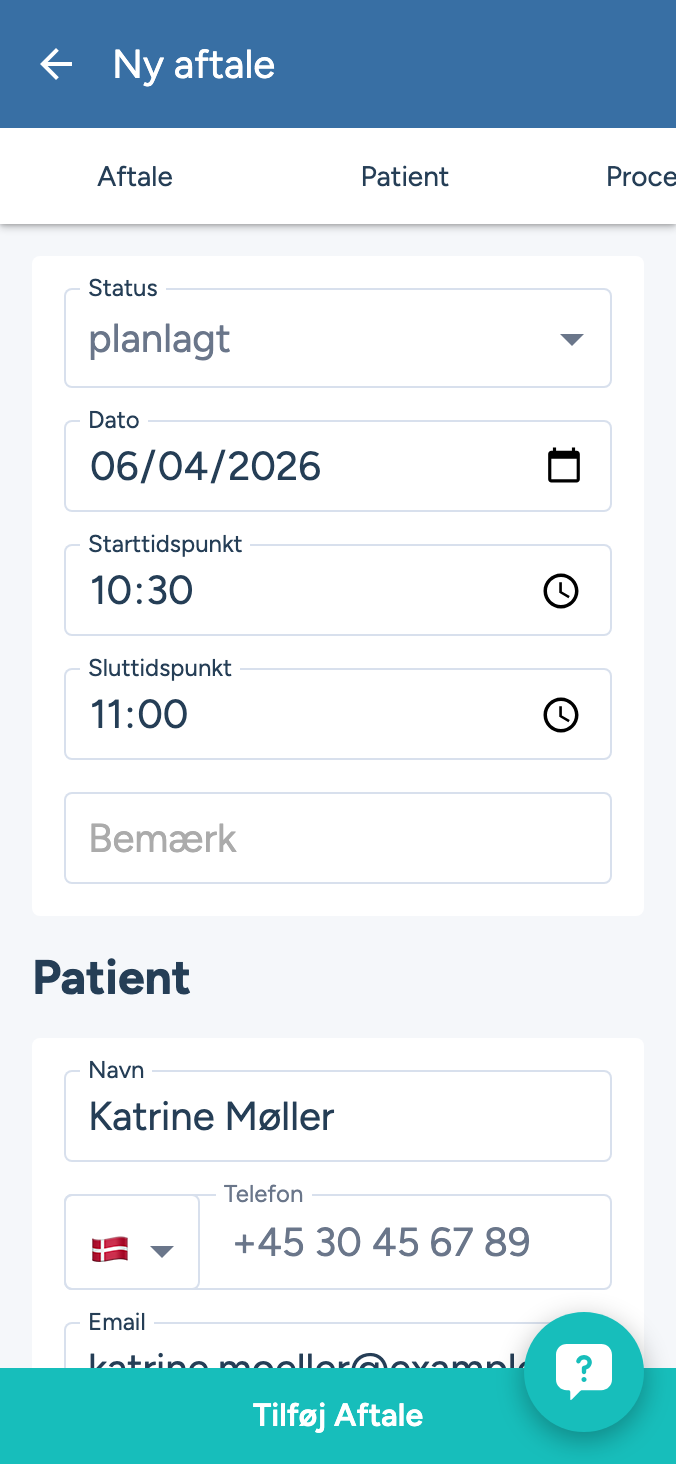This screenshot has width=676, height=1464.
Task: Open the partially visible Proce tab
Action: coord(640,177)
